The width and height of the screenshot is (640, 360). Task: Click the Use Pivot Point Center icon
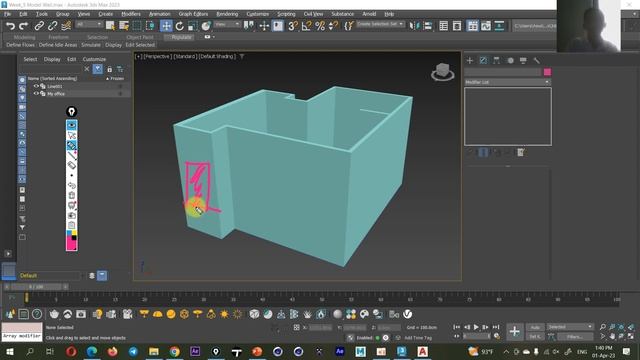tap(249, 26)
